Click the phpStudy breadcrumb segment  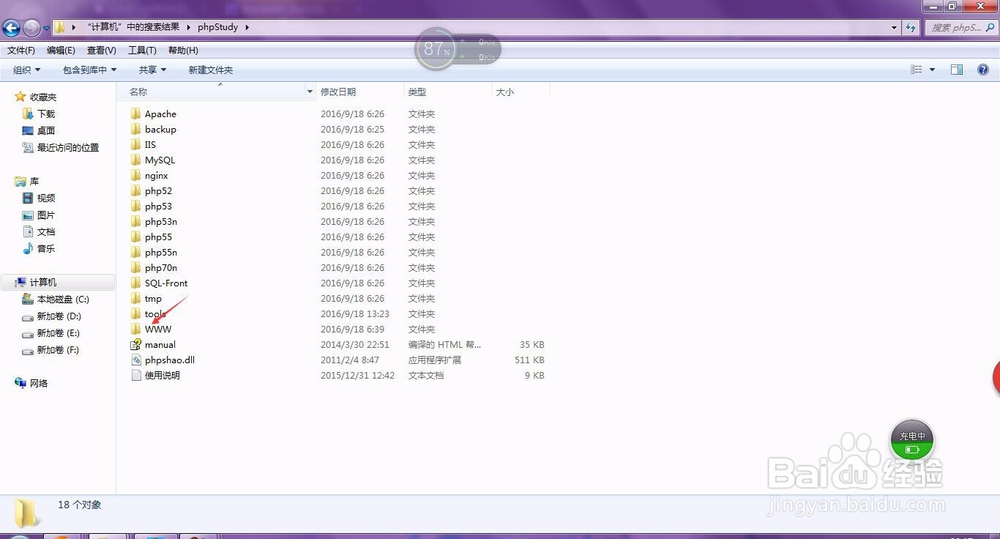[x=217, y=27]
